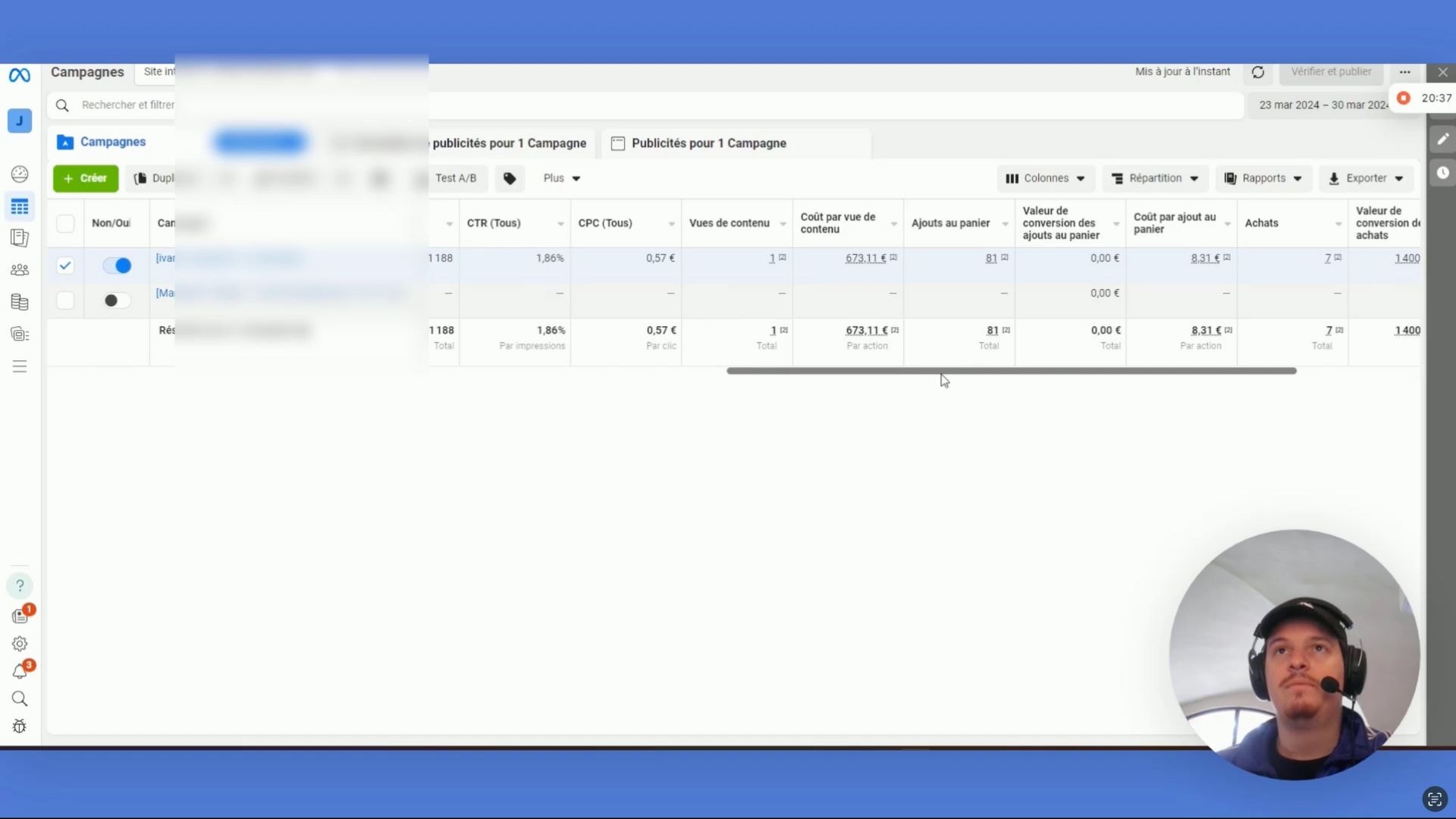Click the refresh data icon
This screenshot has width=1456, height=819.
(x=1258, y=72)
